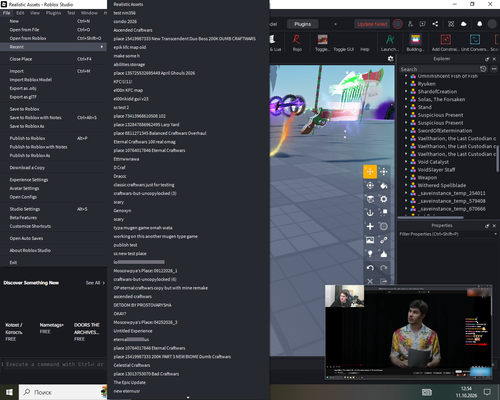The width and height of the screenshot is (500, 400).
Task: Choose Download a Copy
Action: point(53,168)
